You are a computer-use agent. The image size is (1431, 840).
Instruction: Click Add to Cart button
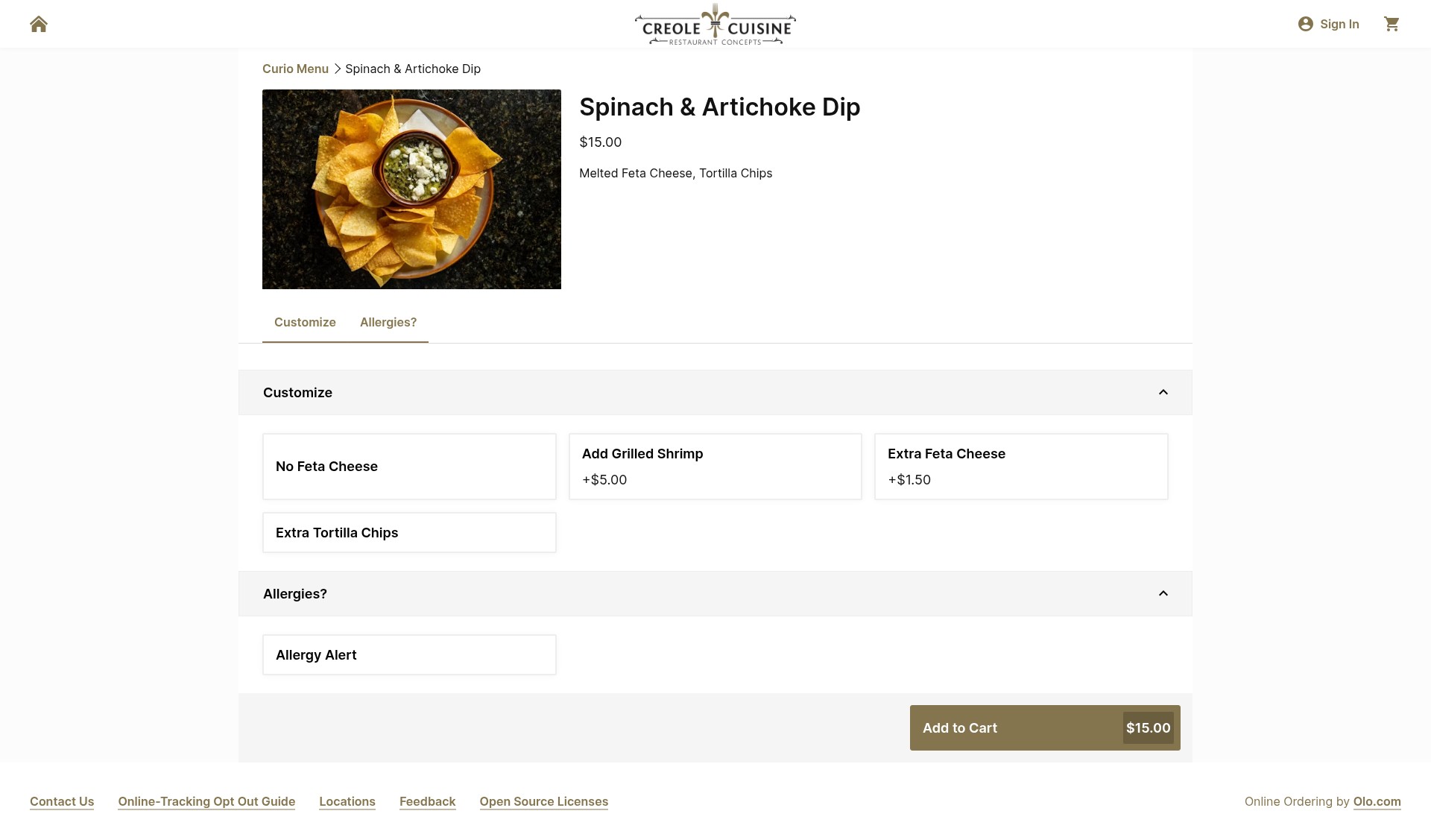coord(1045,727)
